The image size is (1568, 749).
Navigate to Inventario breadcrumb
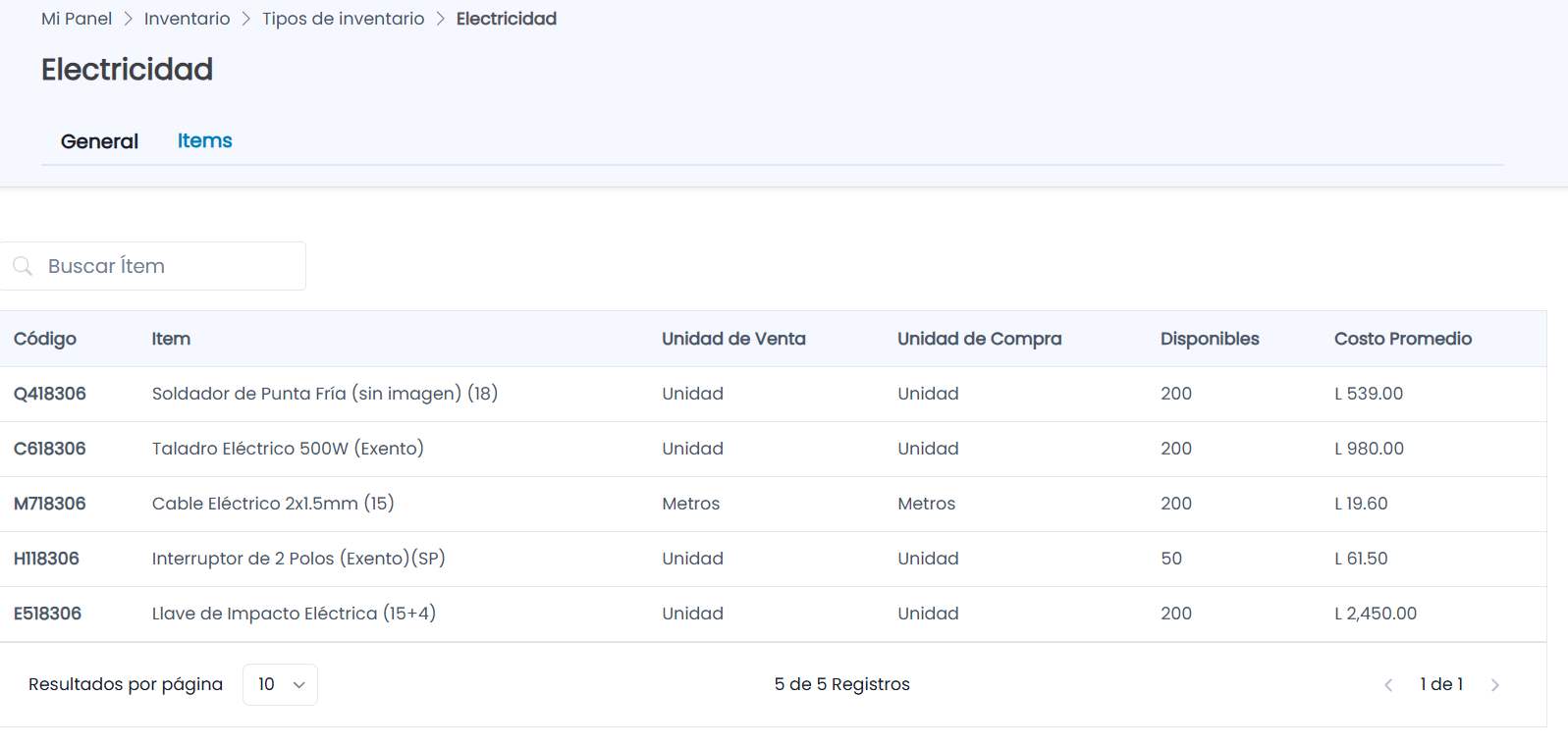187,19
